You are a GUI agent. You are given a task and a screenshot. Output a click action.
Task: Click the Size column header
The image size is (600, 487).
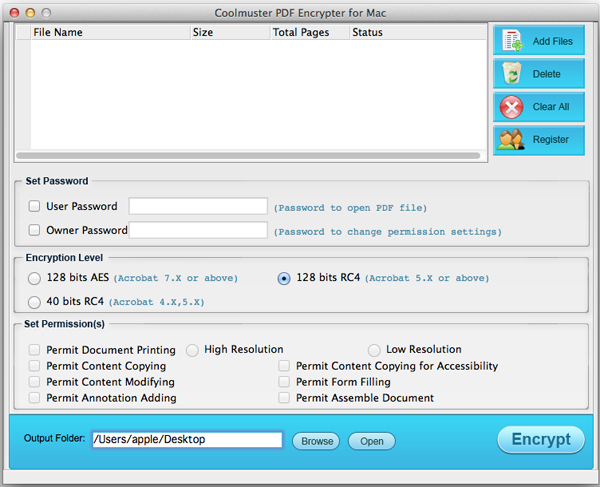(x=230, y=33)
